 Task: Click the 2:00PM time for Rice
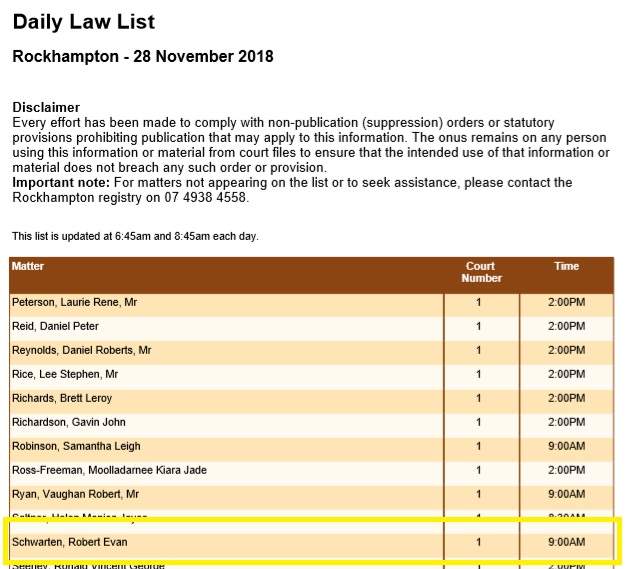(x=566, y=374)
